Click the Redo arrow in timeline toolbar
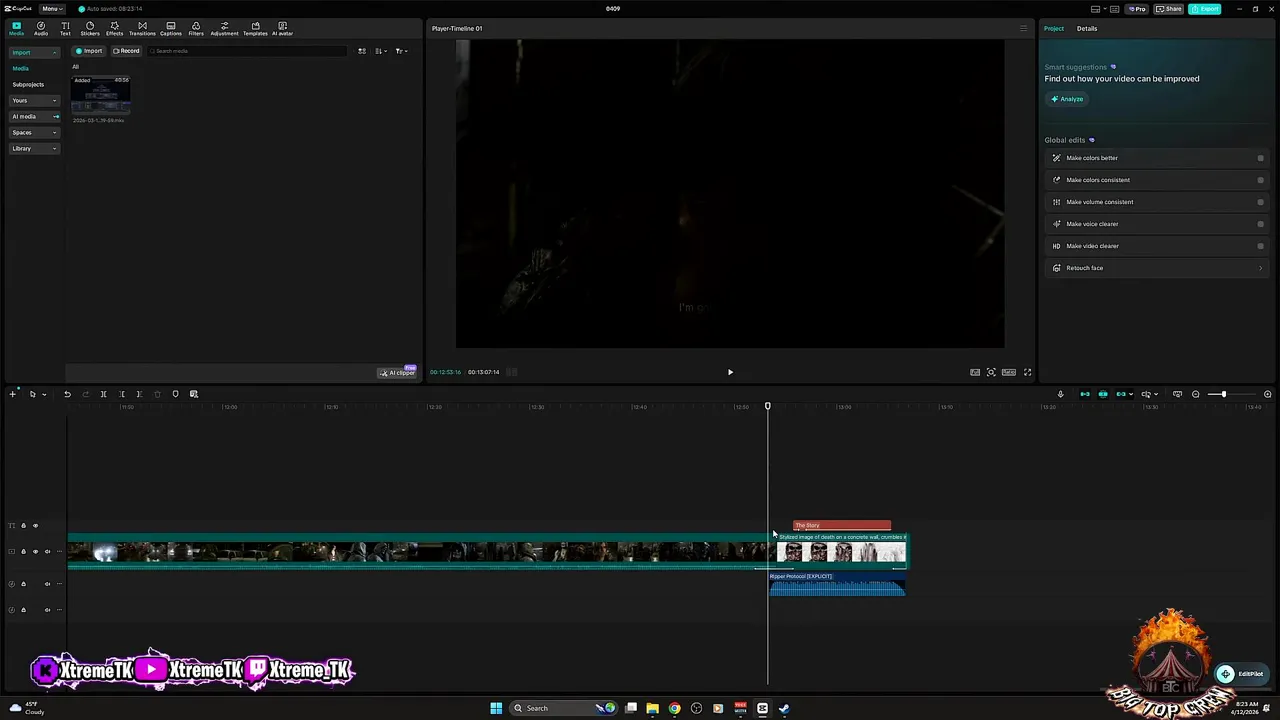Viewport: 1280px width, 720px height. (85, 394)
